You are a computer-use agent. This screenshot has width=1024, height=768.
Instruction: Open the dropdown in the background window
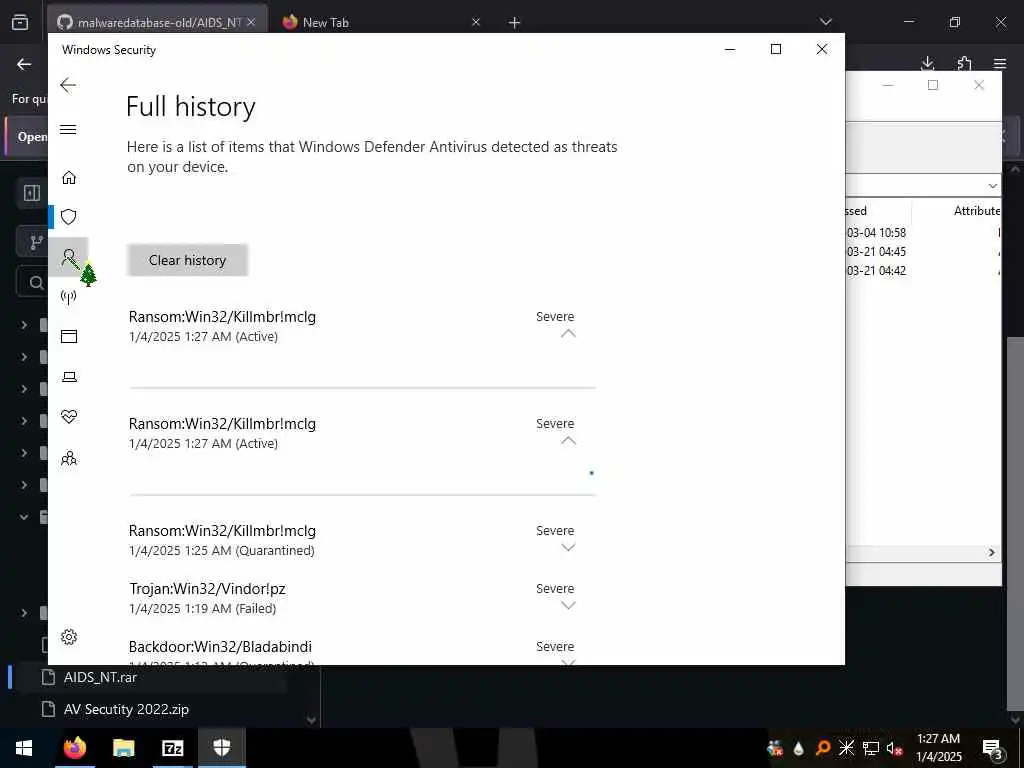[992, 185]
